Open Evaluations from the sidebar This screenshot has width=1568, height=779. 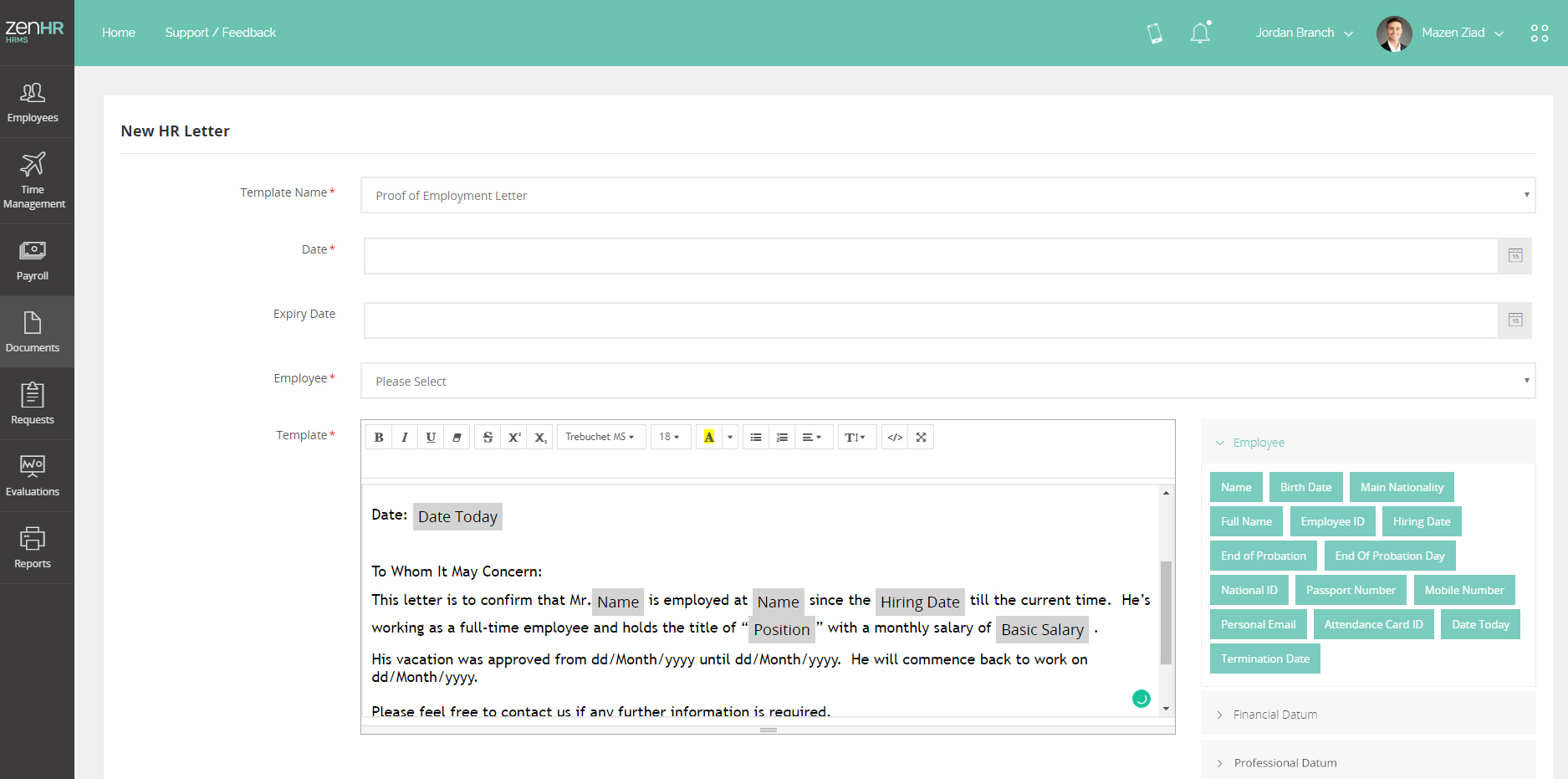click(33, 476)
